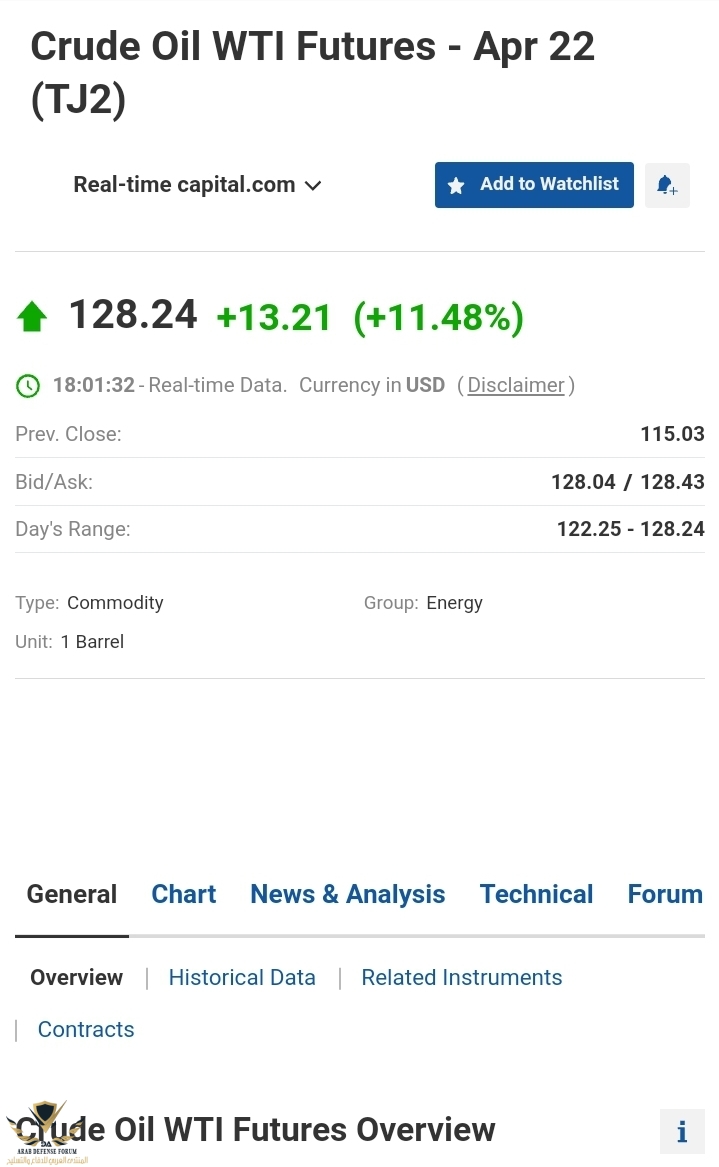
Task: View the Historical Data section
Action: [x=242, y=977]
